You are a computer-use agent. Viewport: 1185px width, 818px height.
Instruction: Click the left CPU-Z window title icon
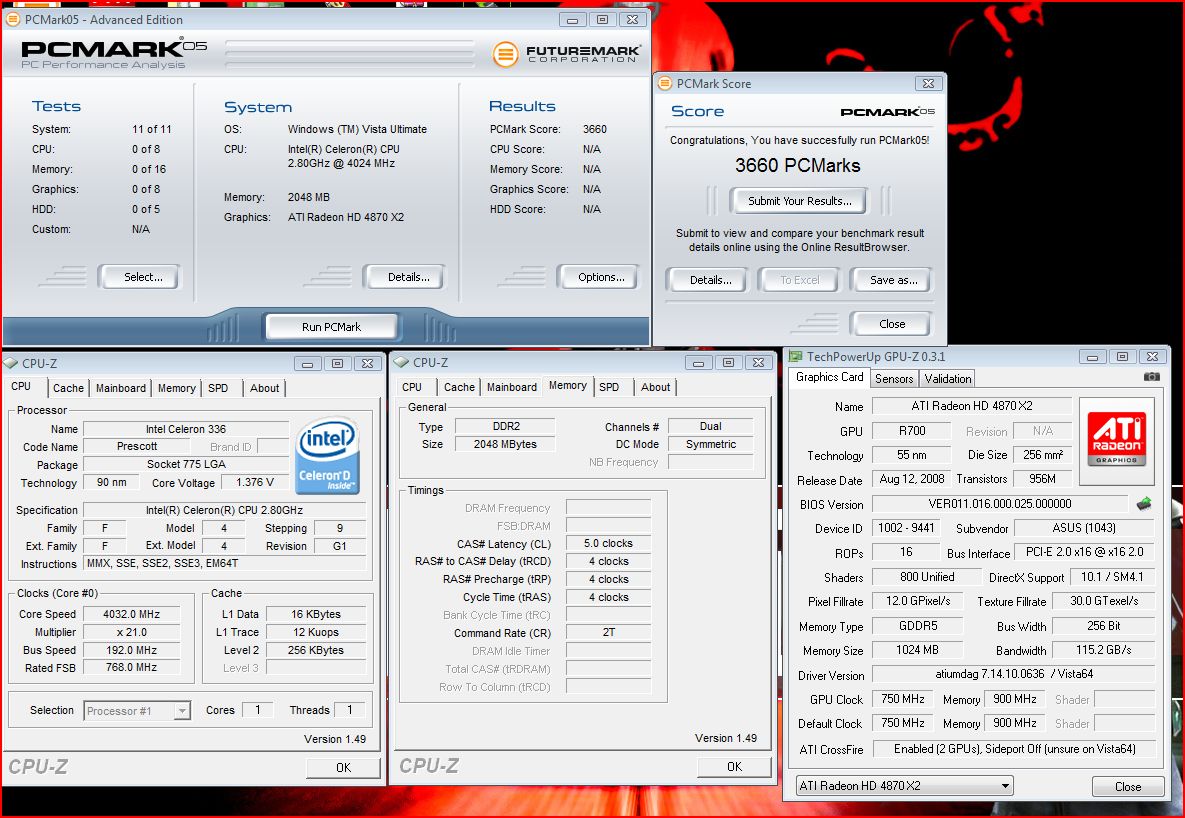click(x=11, y=364)
